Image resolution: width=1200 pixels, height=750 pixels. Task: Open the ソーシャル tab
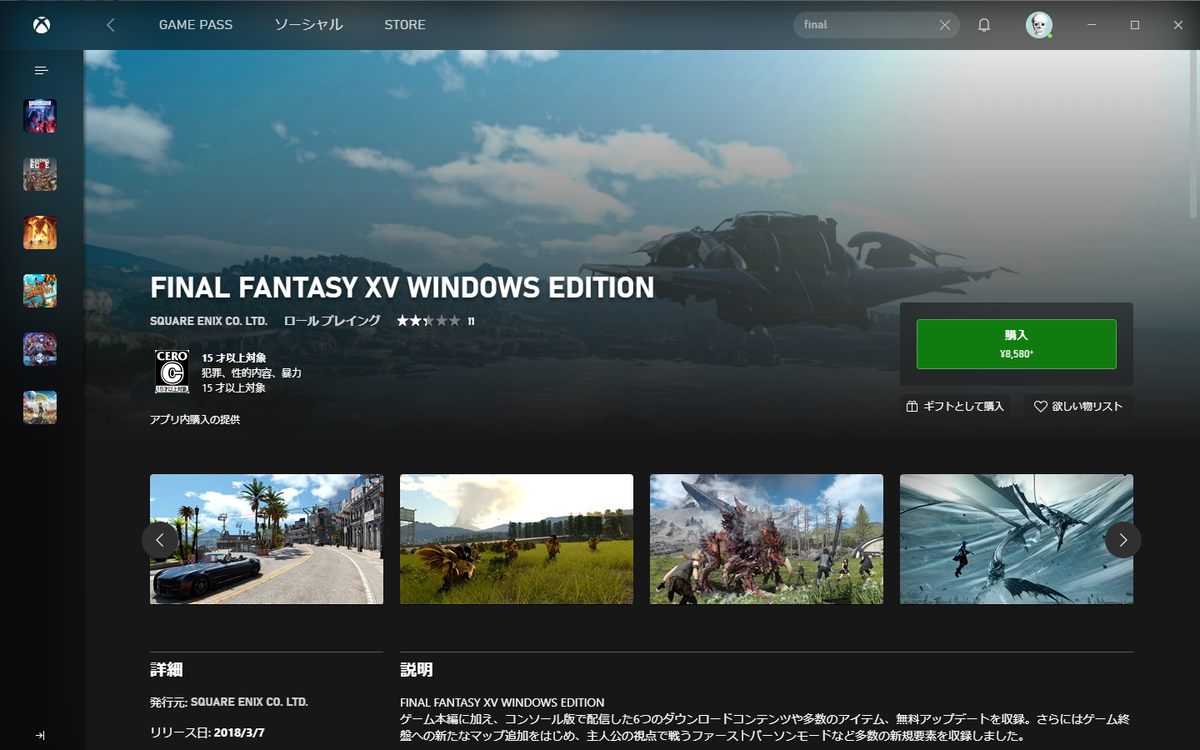tap(309, 25)
